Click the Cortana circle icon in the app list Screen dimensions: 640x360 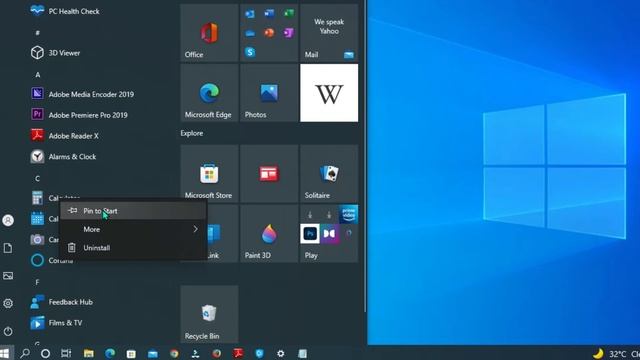(37, 260)
